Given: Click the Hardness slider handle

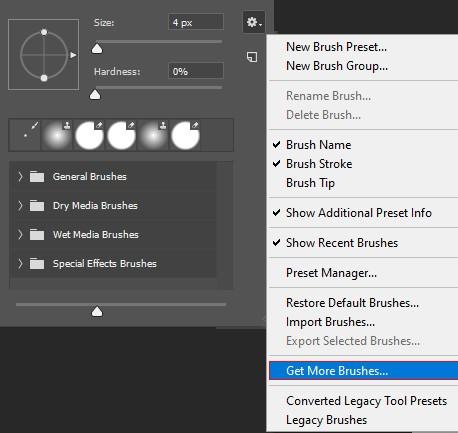Looking at the screenshot, I should tap(95, 95).
